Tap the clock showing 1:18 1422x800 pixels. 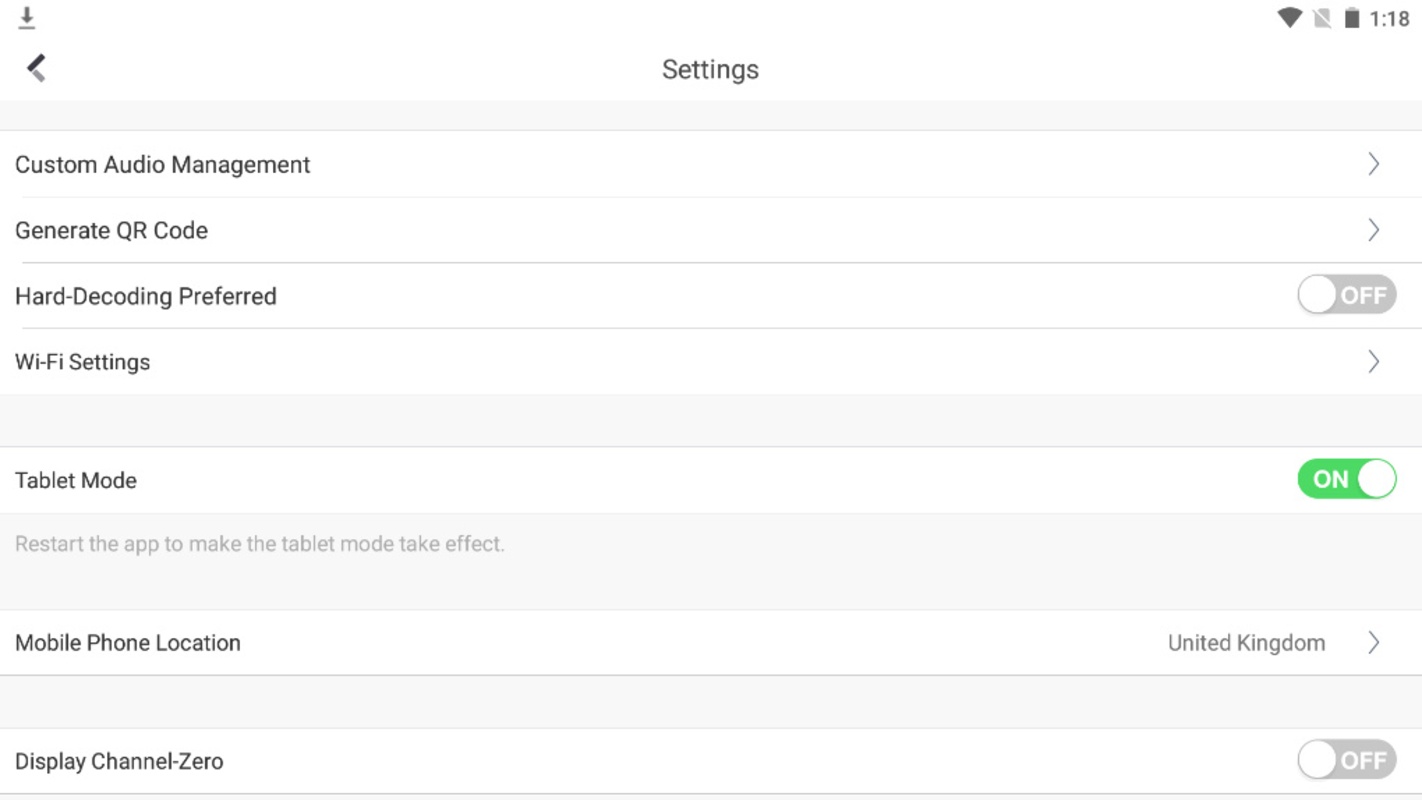tap(1390, 19)
